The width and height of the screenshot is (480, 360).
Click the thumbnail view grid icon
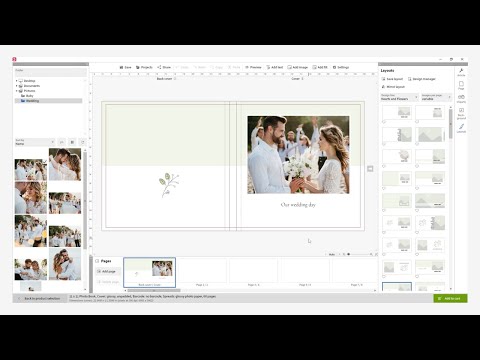click(x=72, y=142)
